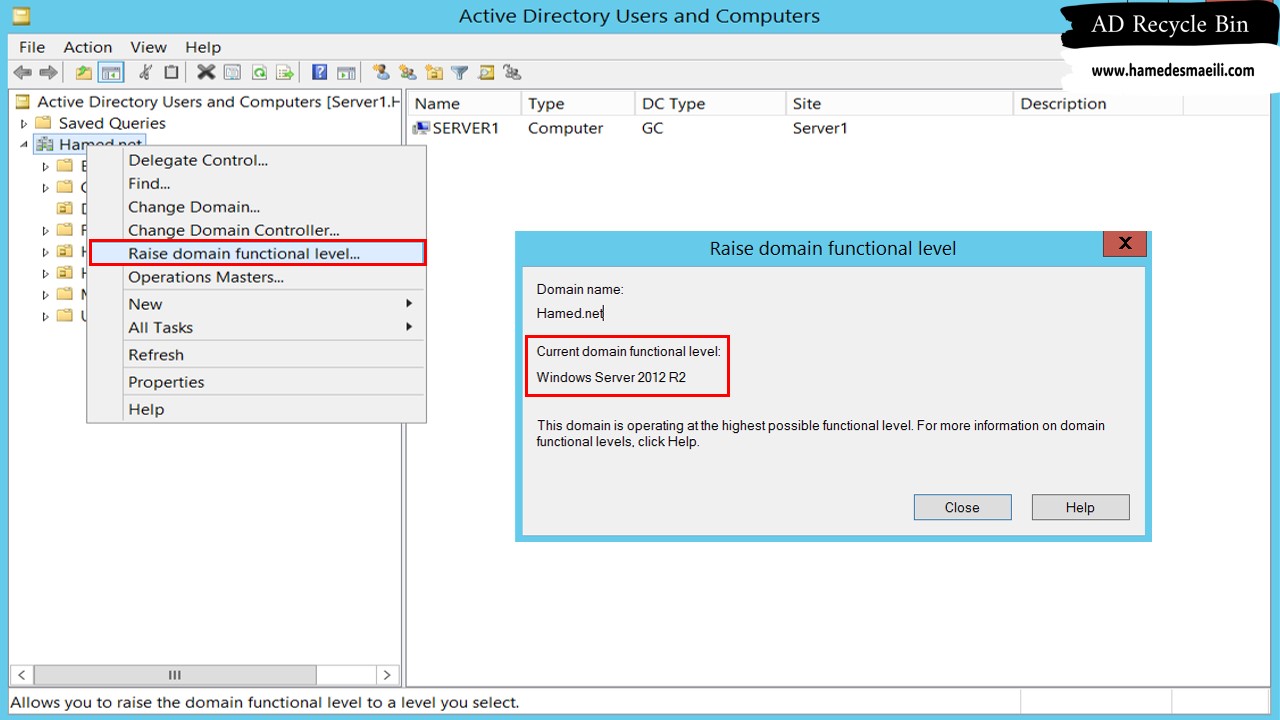Click the blue question mark Help toolbar icon

(320, 72)
